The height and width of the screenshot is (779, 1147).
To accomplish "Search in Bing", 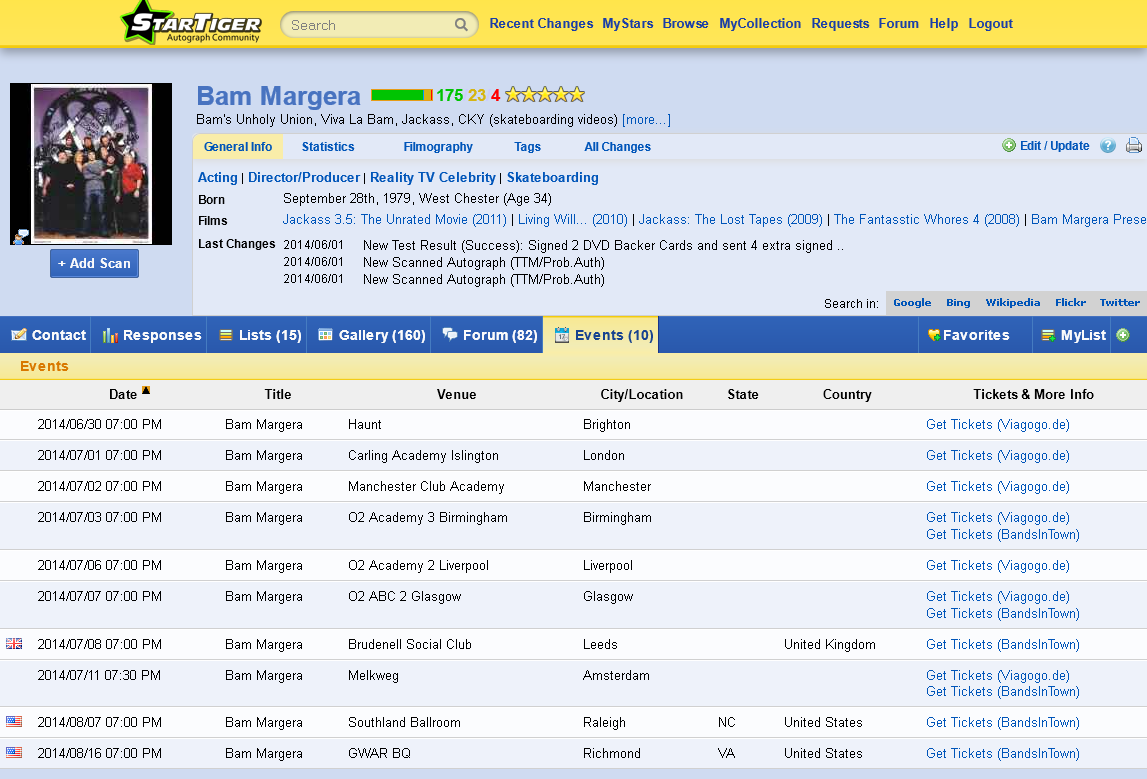I will click(x=958, y=302).
